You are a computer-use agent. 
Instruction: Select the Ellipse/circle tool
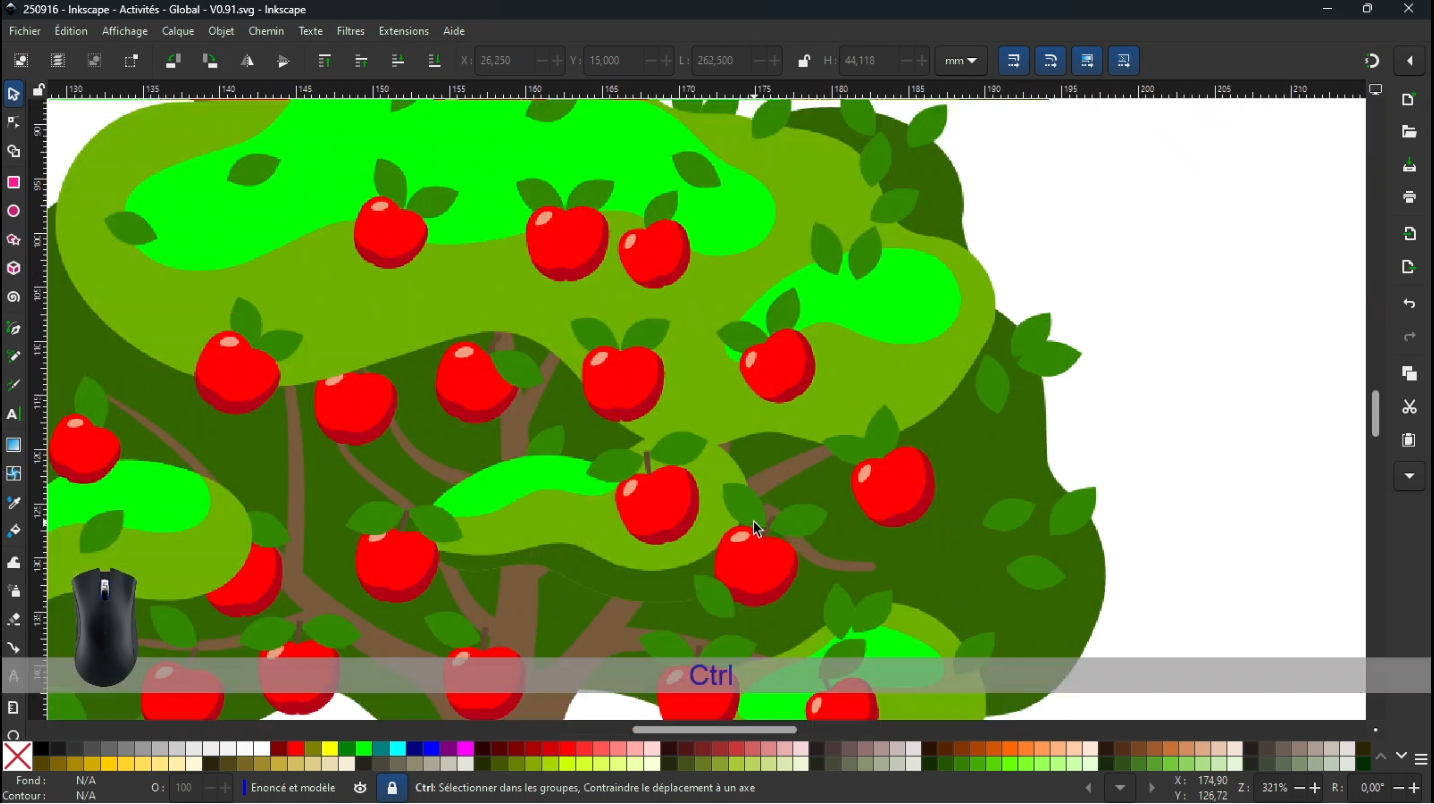click(x=14, y=212)
